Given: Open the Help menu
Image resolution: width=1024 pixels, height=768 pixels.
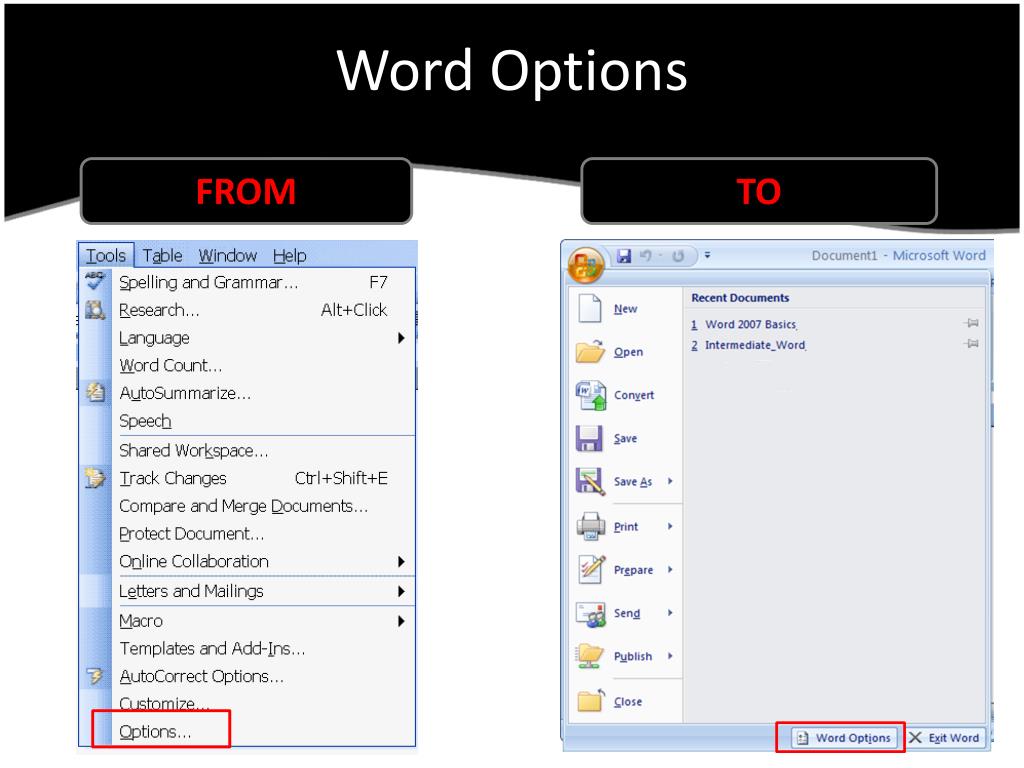Looking at the screenshot, I should 289,255.
